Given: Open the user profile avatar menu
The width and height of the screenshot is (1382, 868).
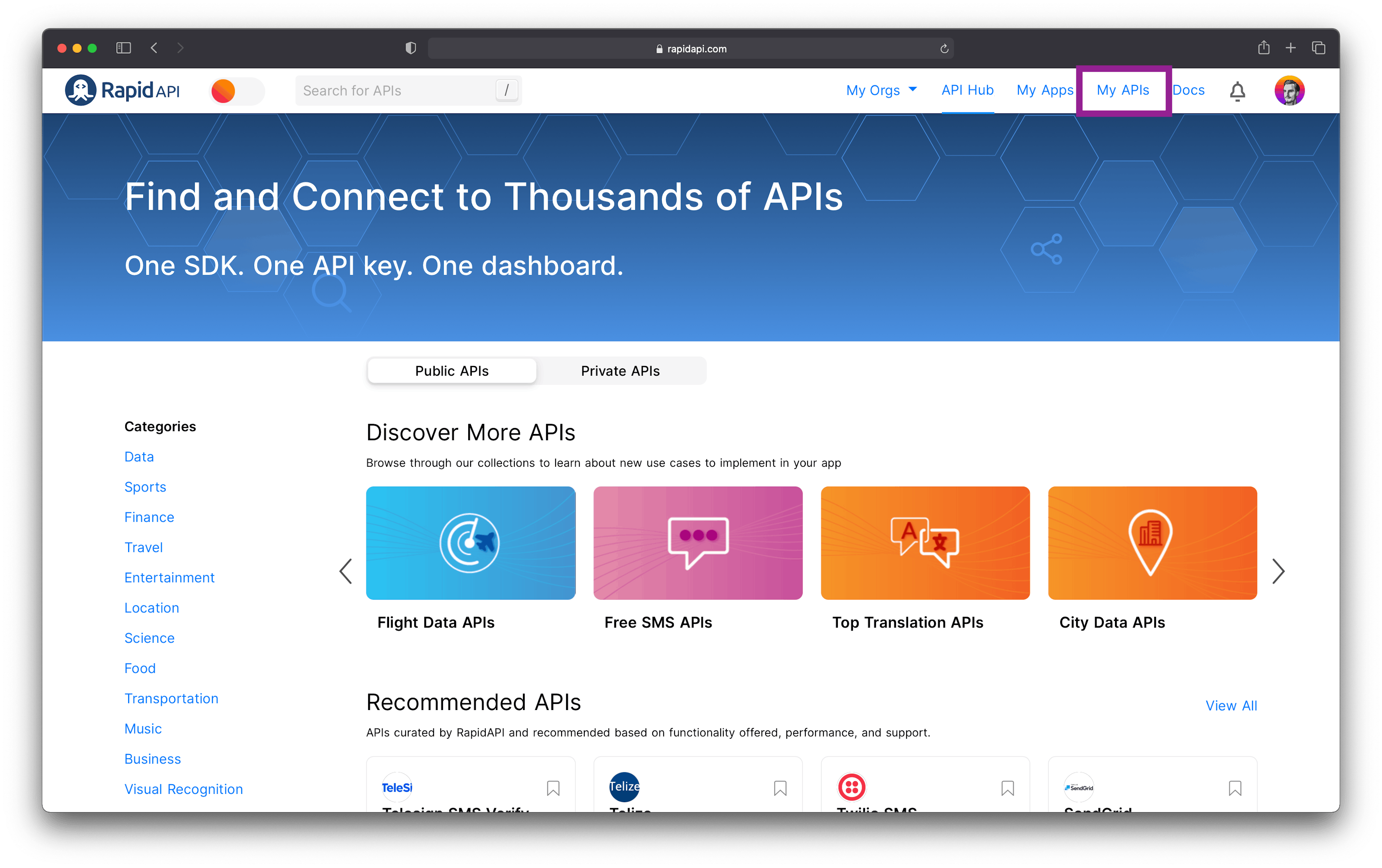Looking at the screenshot, I should pos(1289,91).
